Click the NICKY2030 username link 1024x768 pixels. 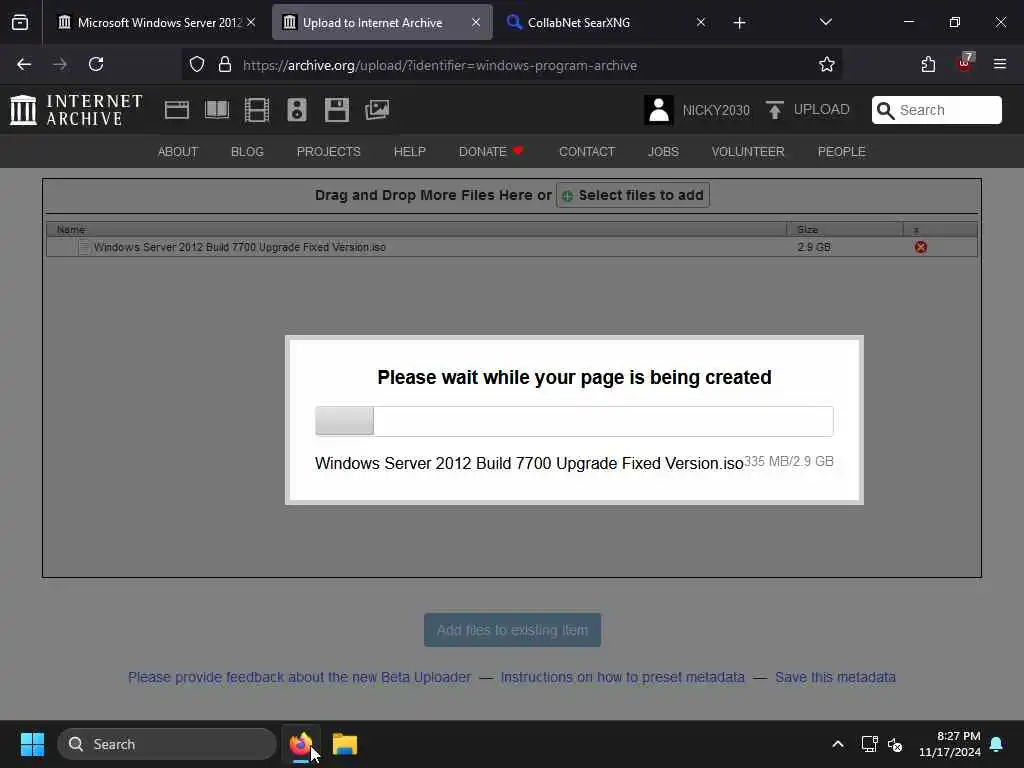click(716, 110)
